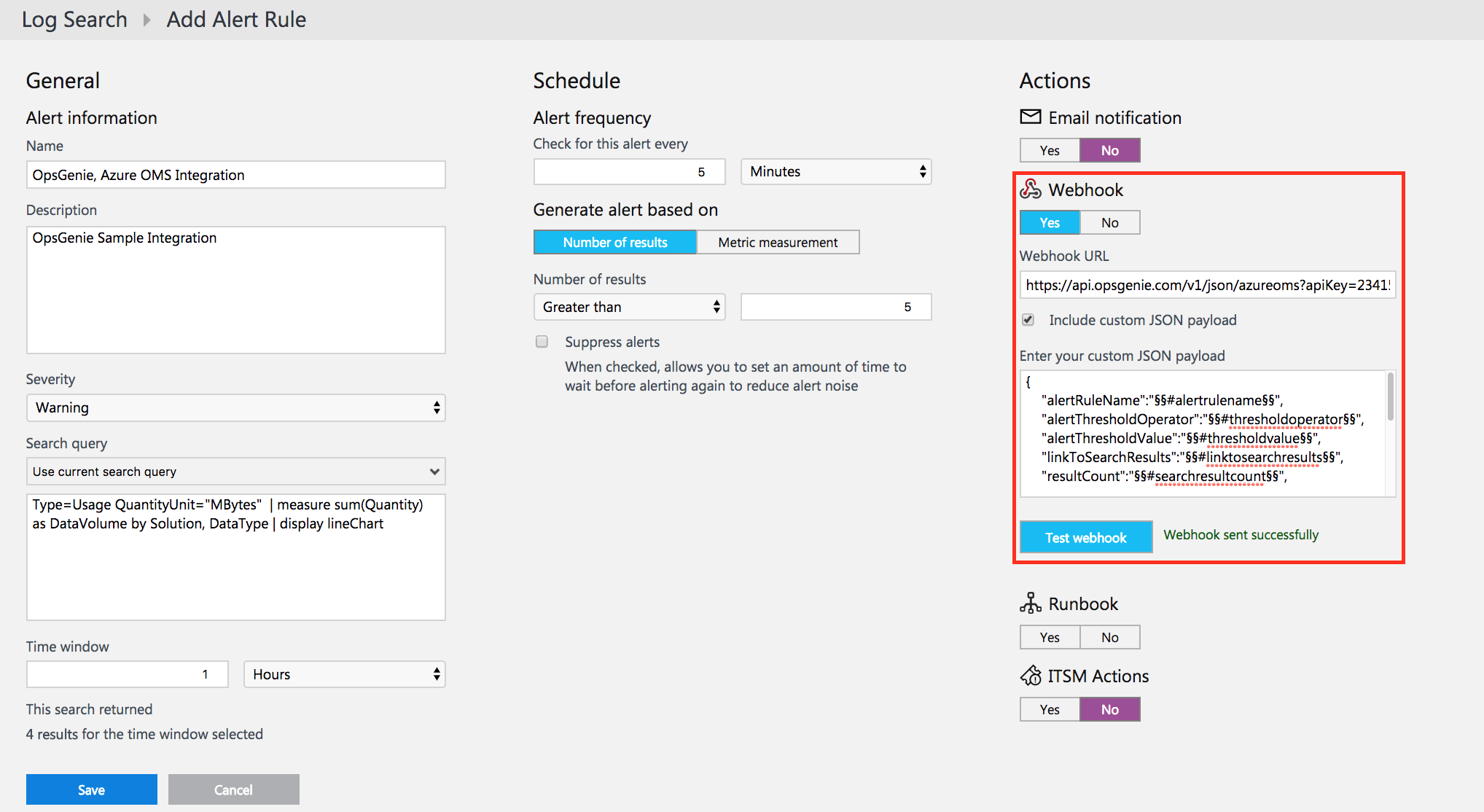Expand the Use current search query dropdown
1484x812 pixels.
point(235,472)
